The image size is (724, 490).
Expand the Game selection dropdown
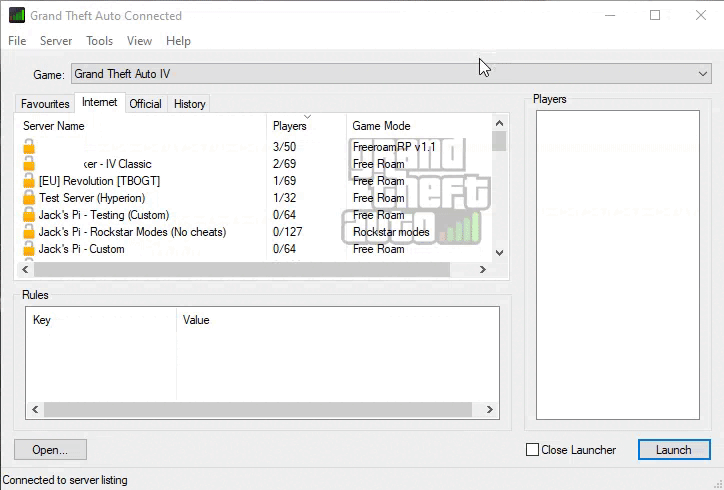702,74
